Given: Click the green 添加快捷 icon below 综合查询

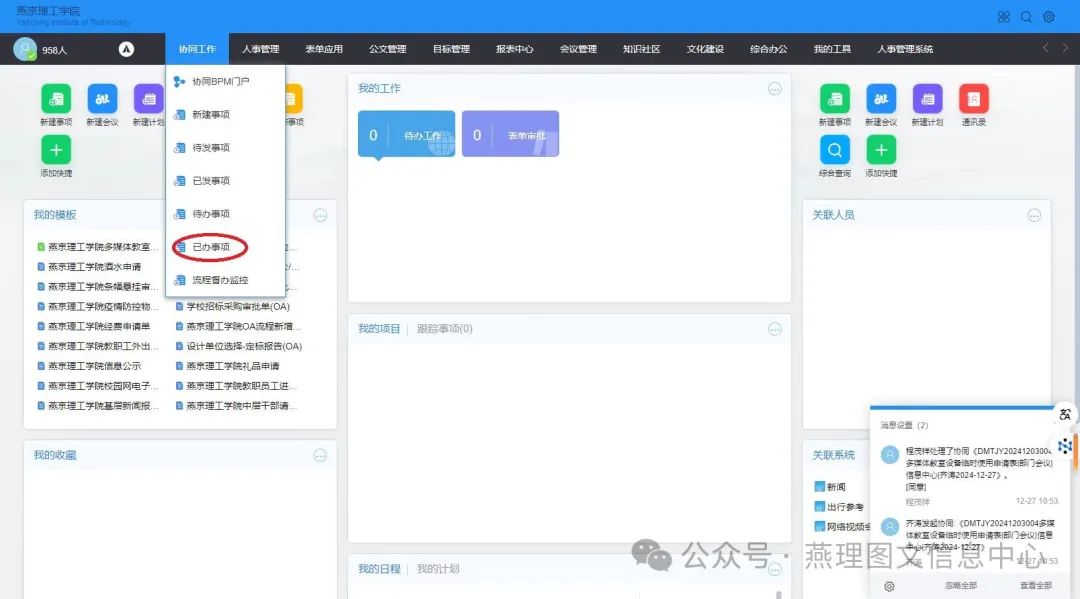Looking at the screenshot, I should tap(880, 150).
